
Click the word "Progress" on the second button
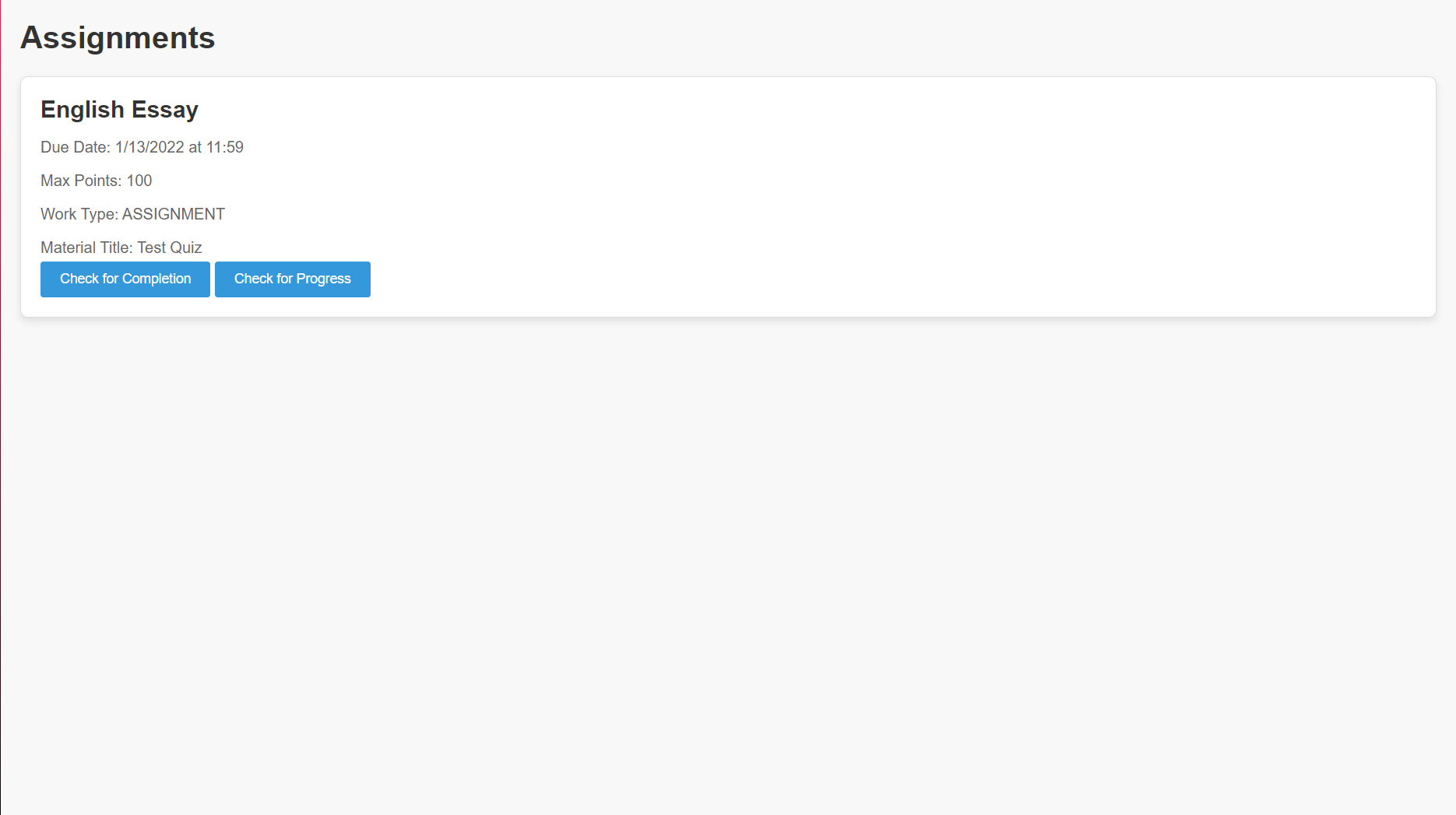point(324,279)
